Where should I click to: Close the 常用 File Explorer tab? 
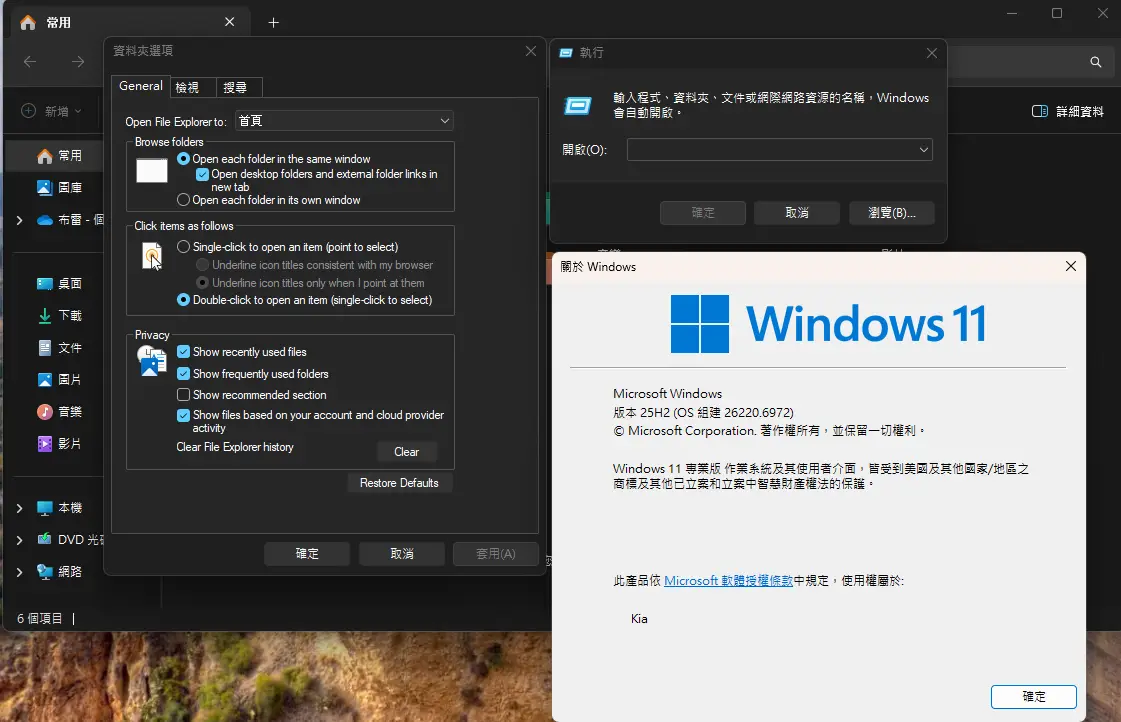[x=229, y=22]
